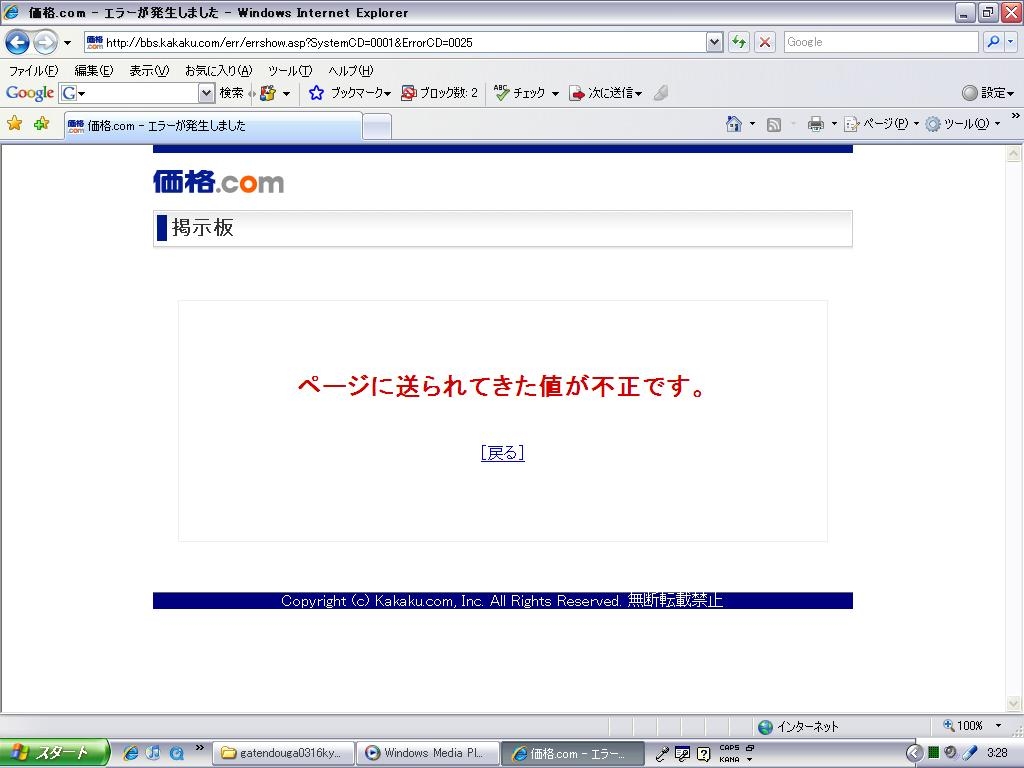
Task: Click the 検索 button on Google Toolbar
Action: pos(231,93)
